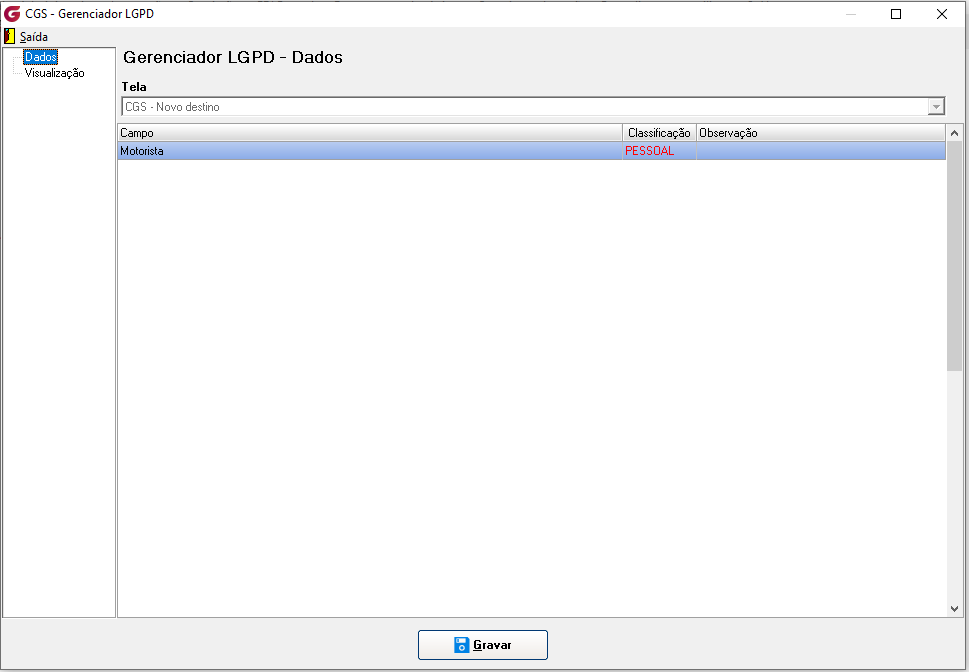Click the scroll up arrow of the grid
This screenshot has width=969, height=672.
954,133
